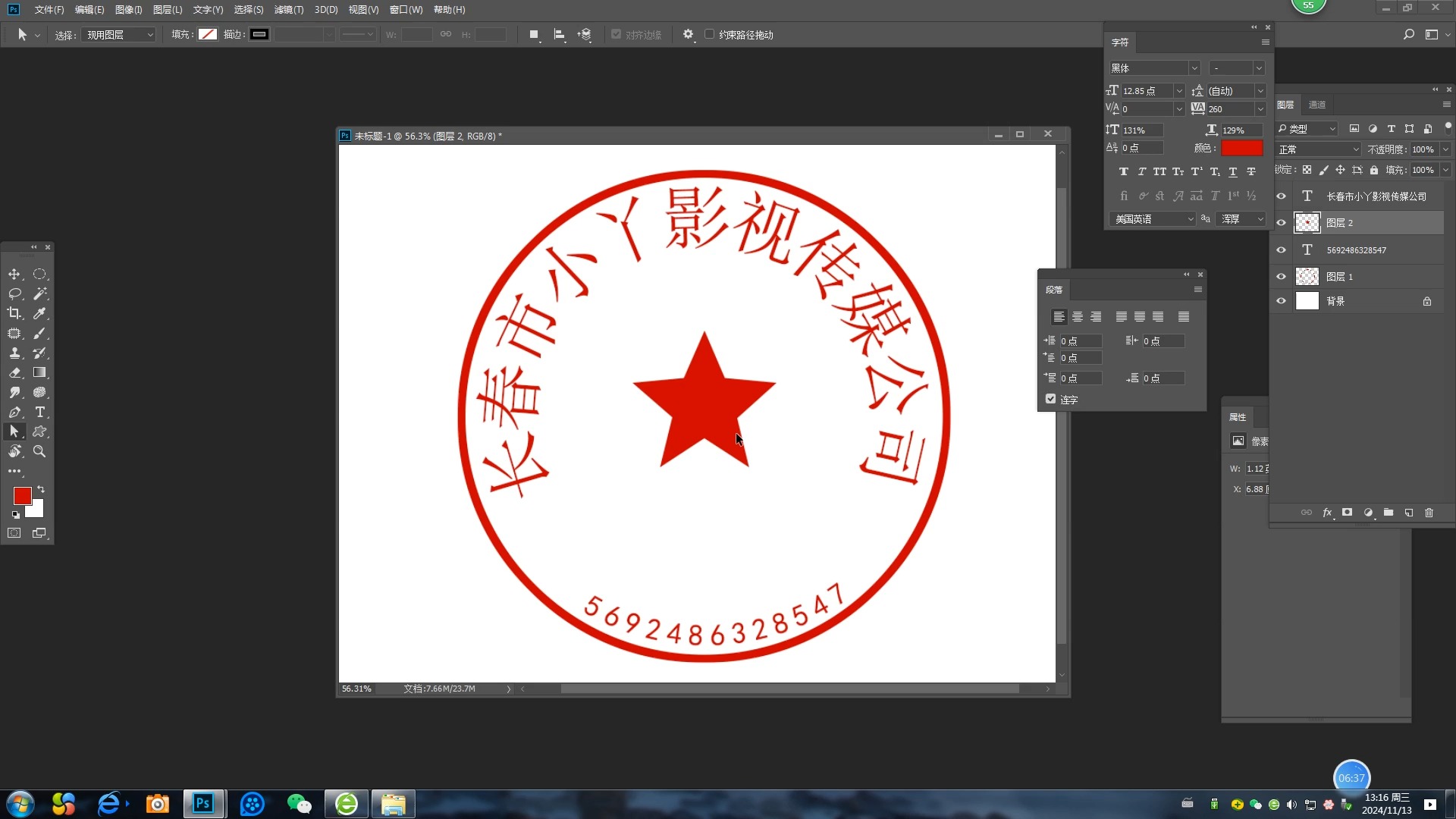Image resolution: width=1456 pixels, height=819 pixels.
Task: Hide 图层 2 layer
Action: (x=1282, y=223)
